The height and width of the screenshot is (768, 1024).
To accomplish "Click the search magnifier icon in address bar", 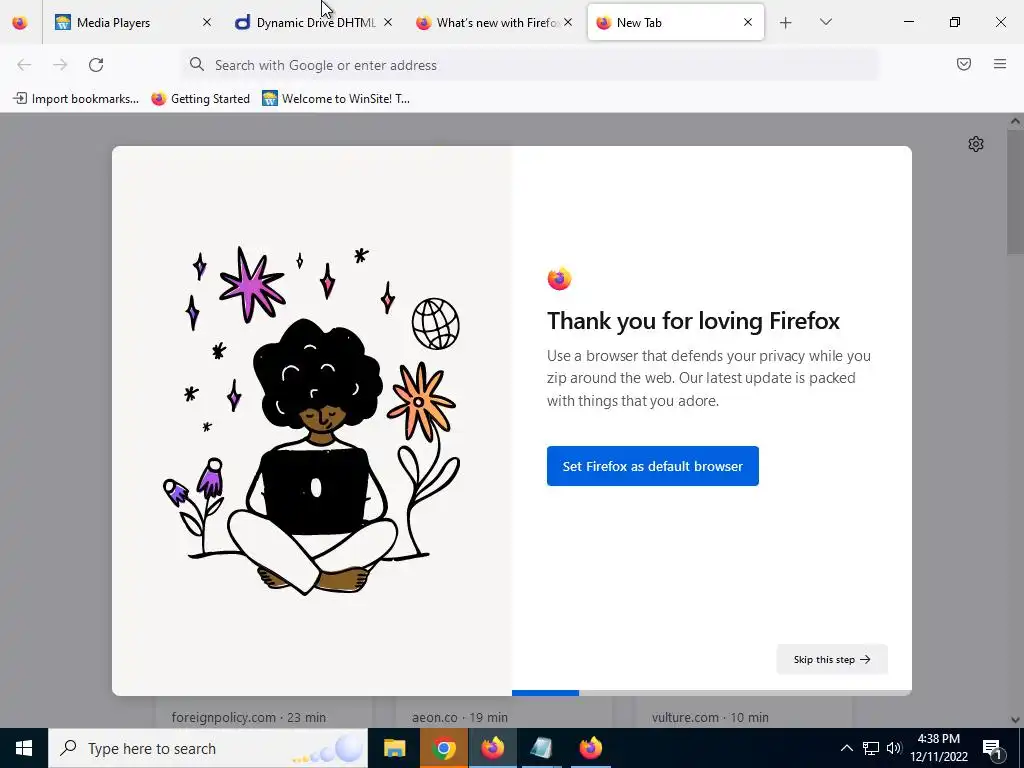I will tap(197, 64).
